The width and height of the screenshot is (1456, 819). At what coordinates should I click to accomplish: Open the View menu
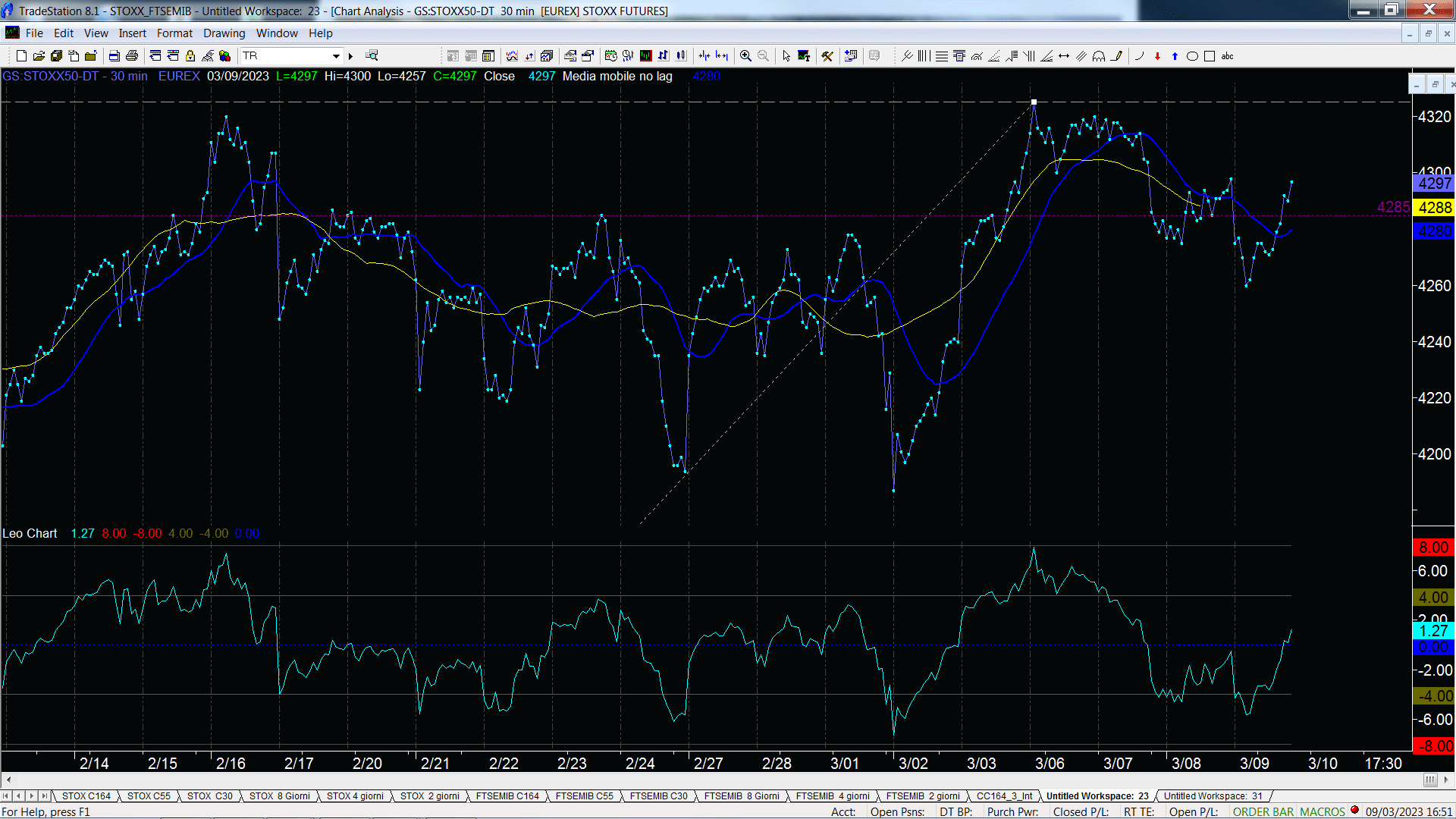pyautogui.click(x=96, y=33)
